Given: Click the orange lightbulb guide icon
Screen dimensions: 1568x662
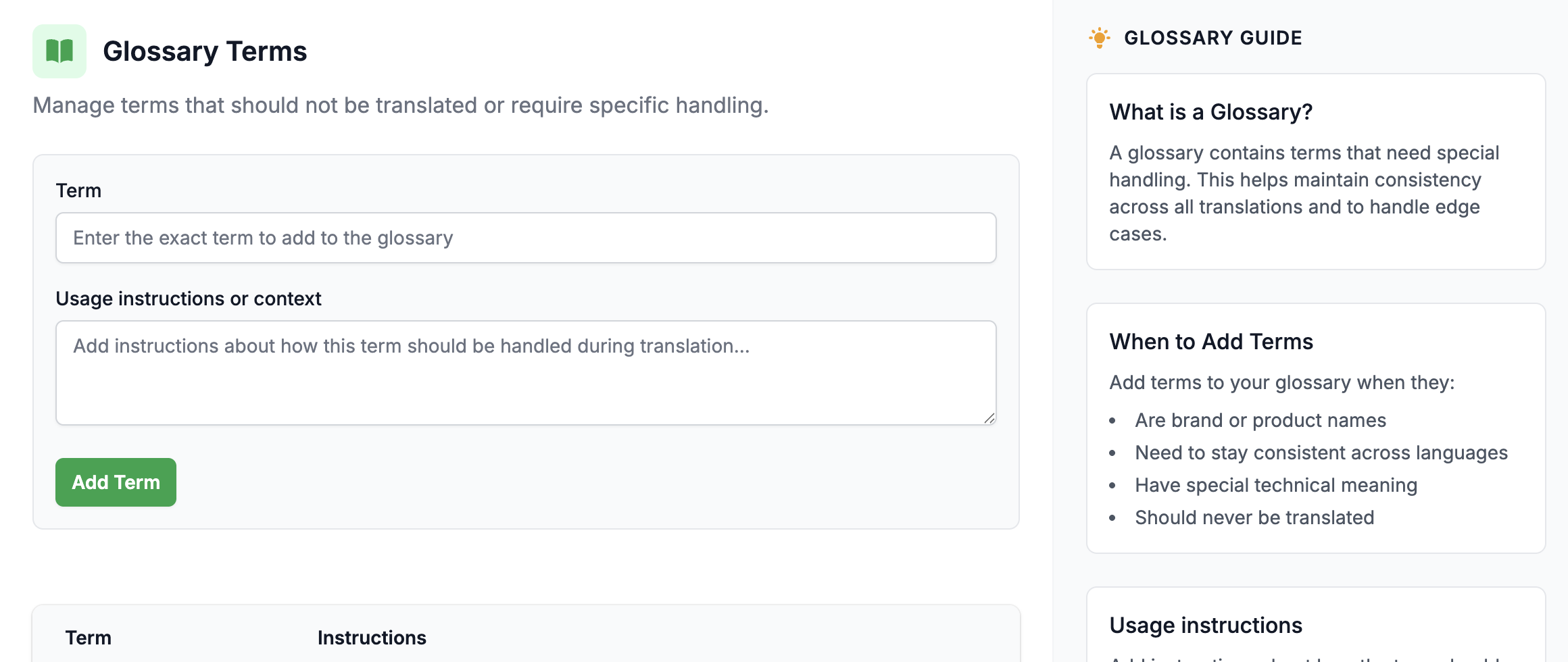Looking at the screenshot, I should [x=1099, y=38].
